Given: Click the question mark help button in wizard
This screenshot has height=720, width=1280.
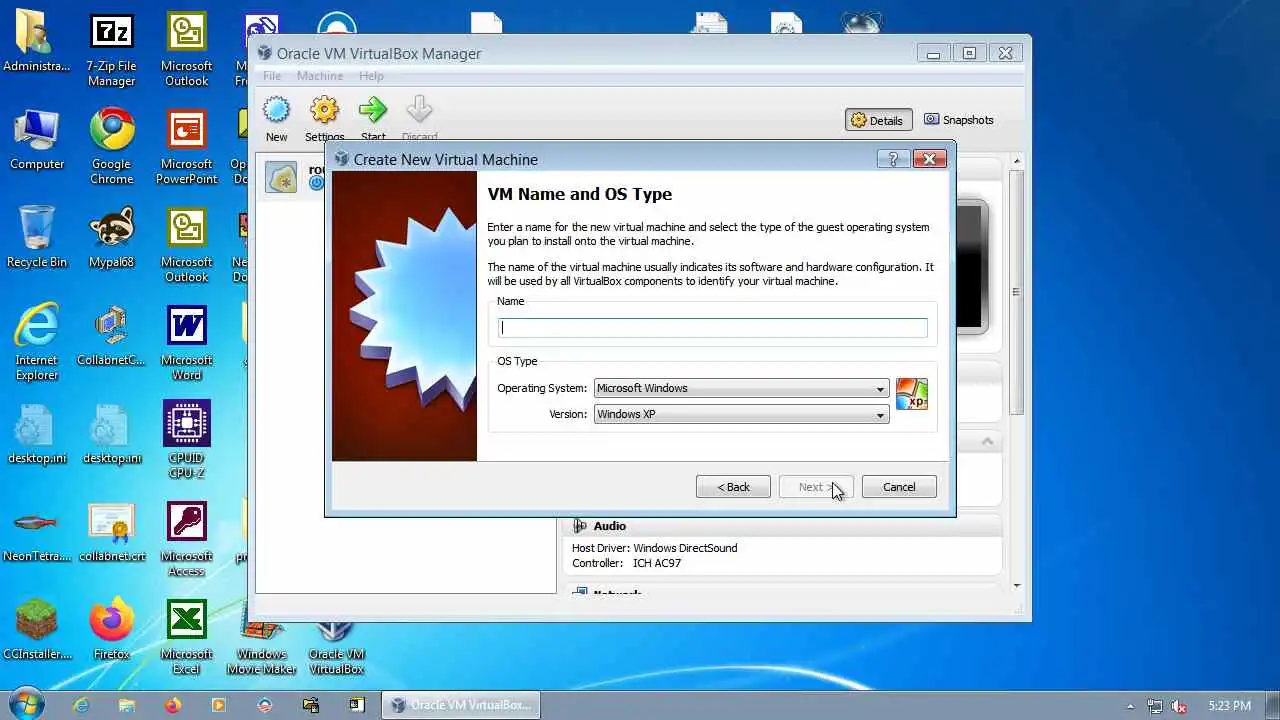Looking at the screenshot, I should click(x=893, y=159).
